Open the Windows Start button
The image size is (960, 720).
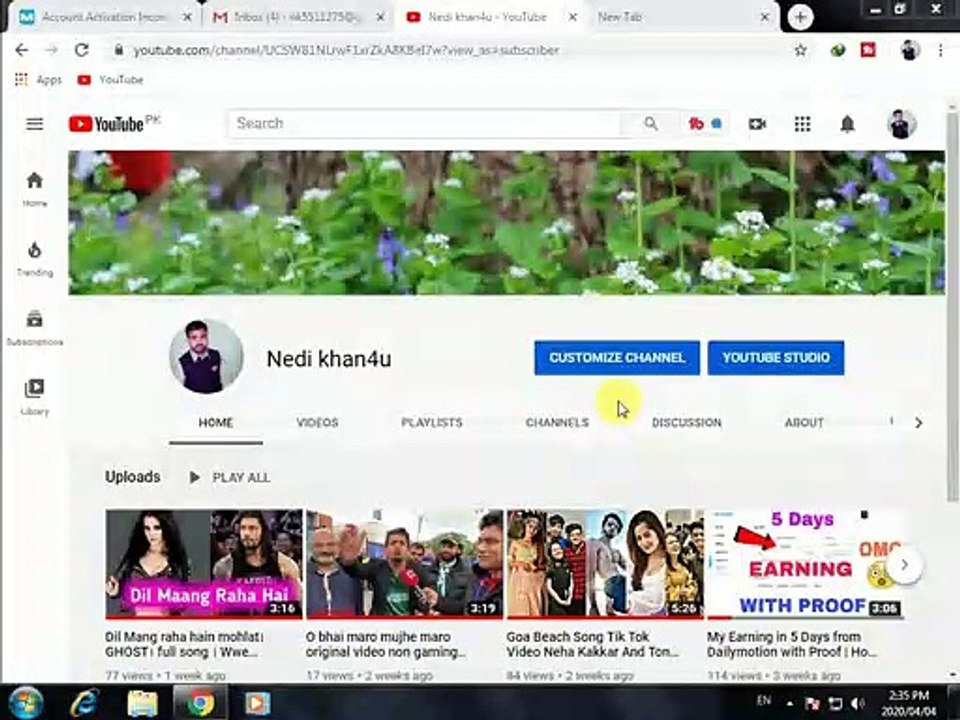pyautogui.click(x=25, y=702)
